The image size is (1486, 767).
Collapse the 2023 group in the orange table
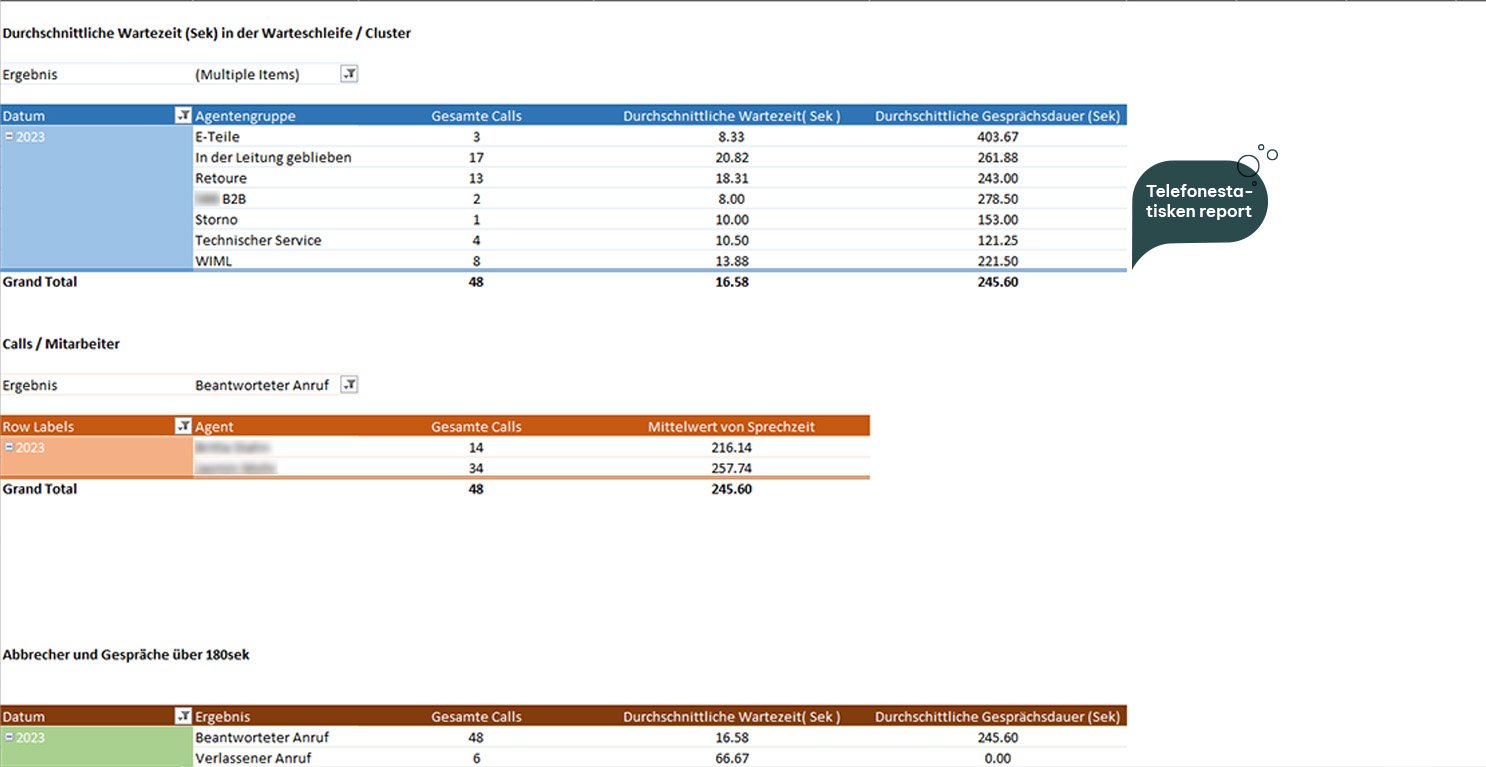[9, 448]
